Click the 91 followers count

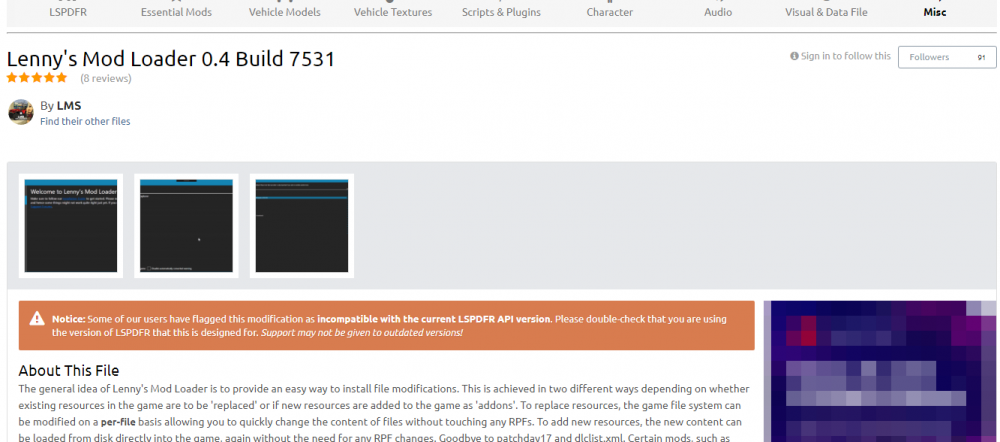pos(982,57)
